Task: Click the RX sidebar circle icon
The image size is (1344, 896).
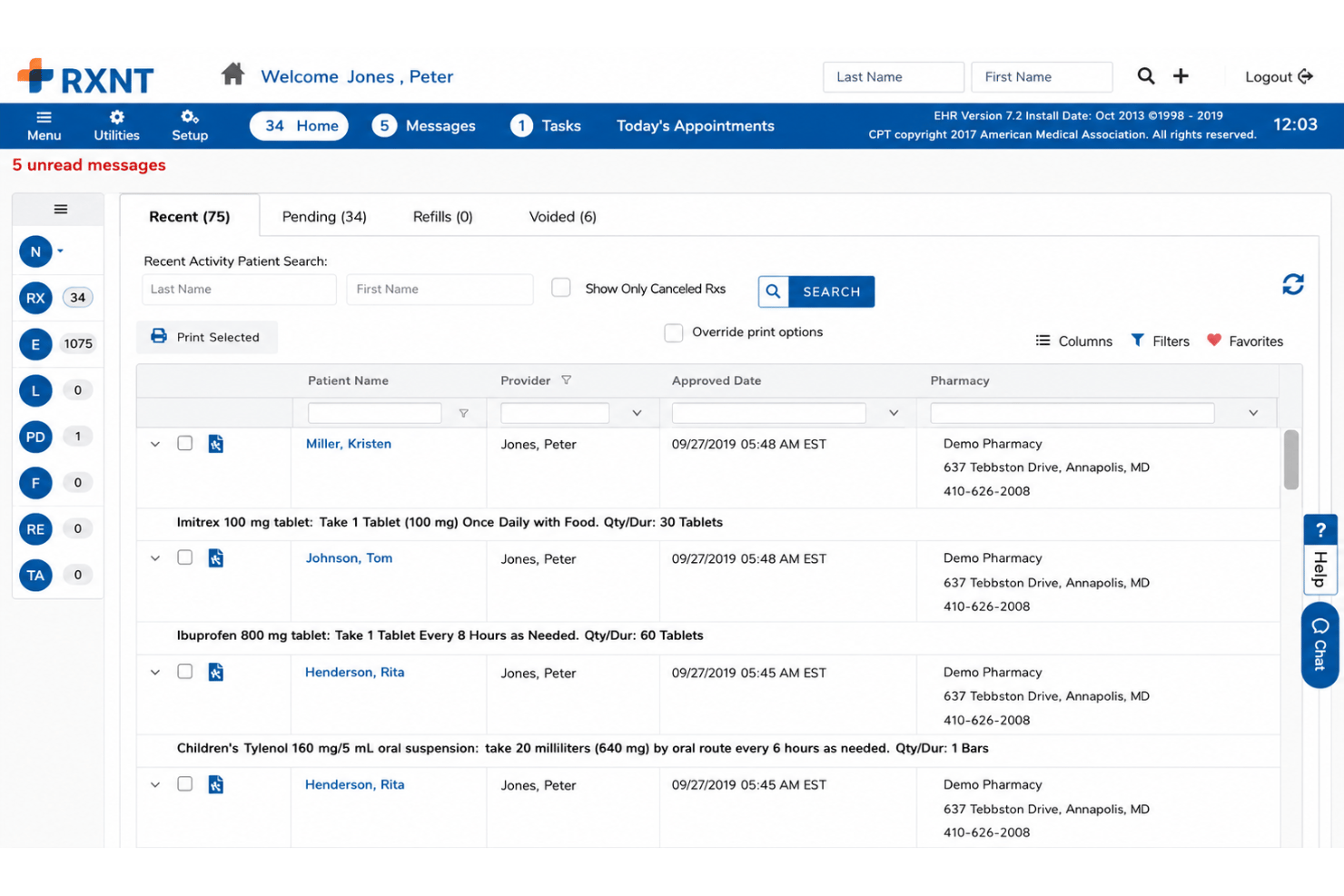Action: click(35, 298)
